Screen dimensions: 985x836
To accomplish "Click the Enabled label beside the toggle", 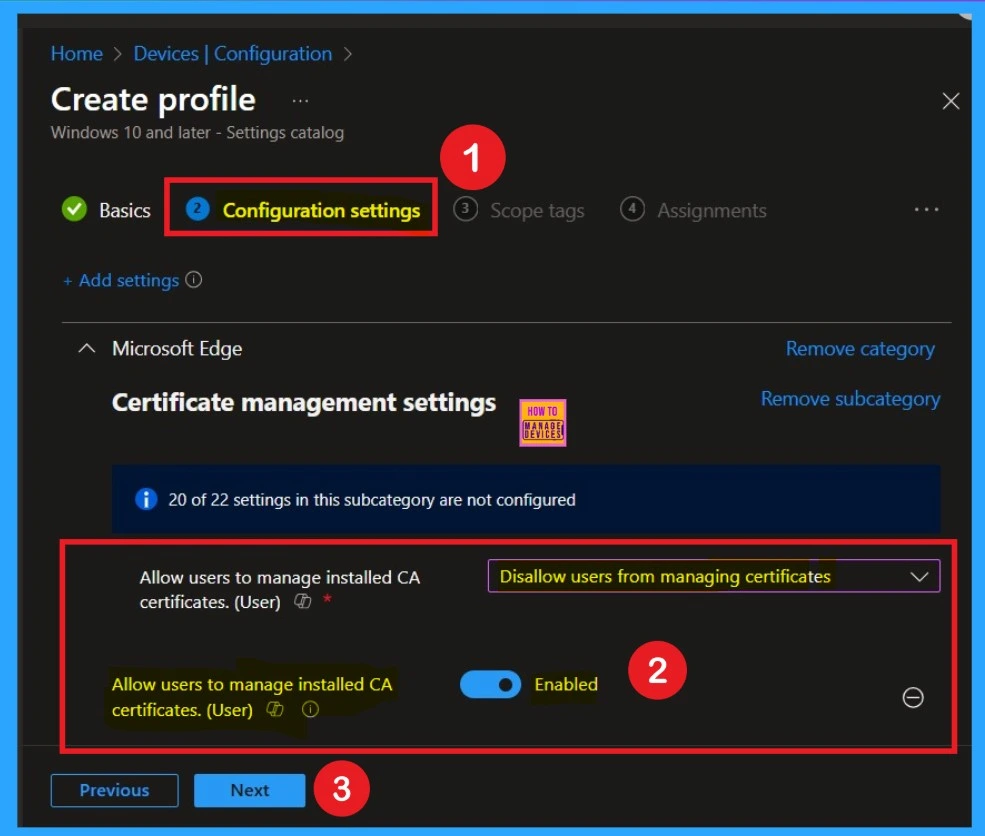I will (566, 685).
